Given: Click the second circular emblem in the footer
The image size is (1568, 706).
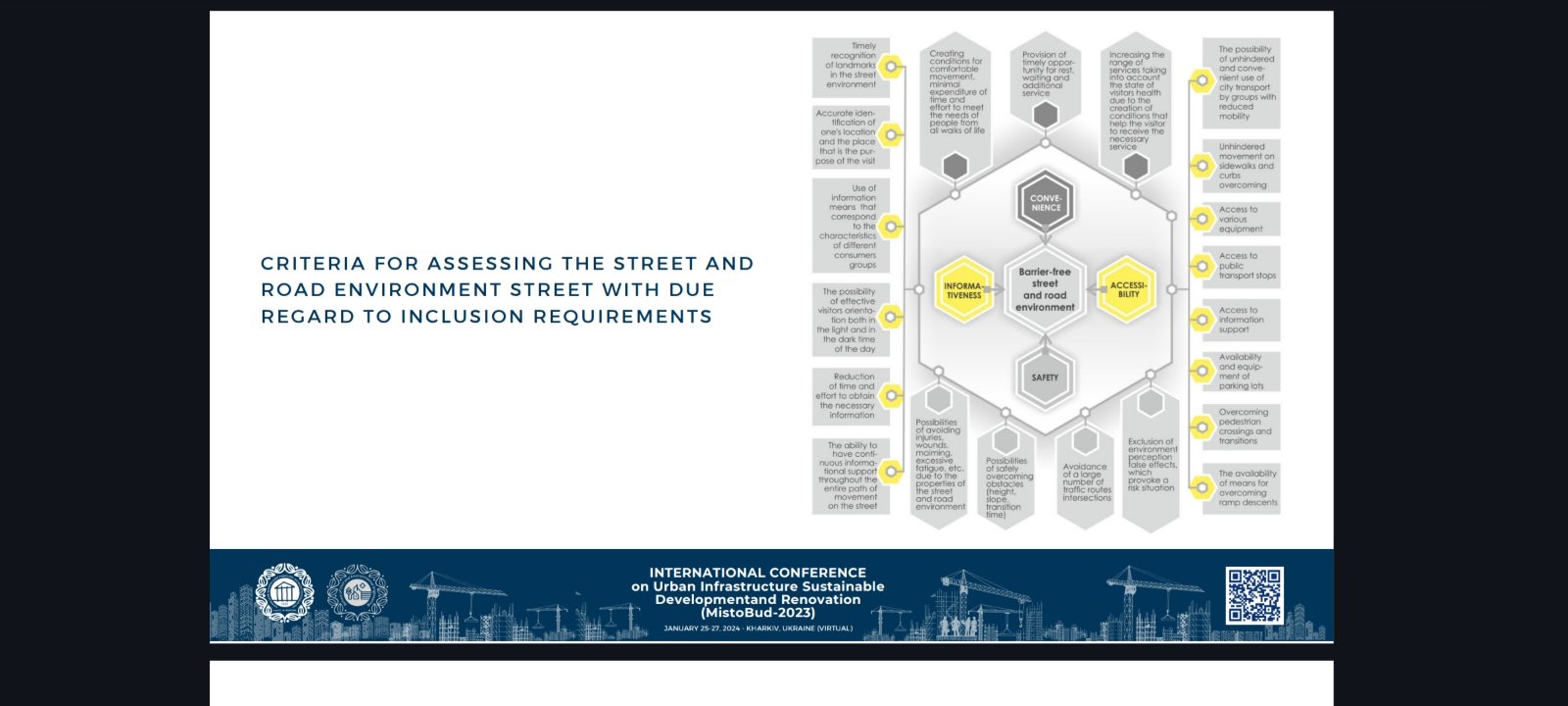Looking at the screenshot, I should click(x=357, y=593).
